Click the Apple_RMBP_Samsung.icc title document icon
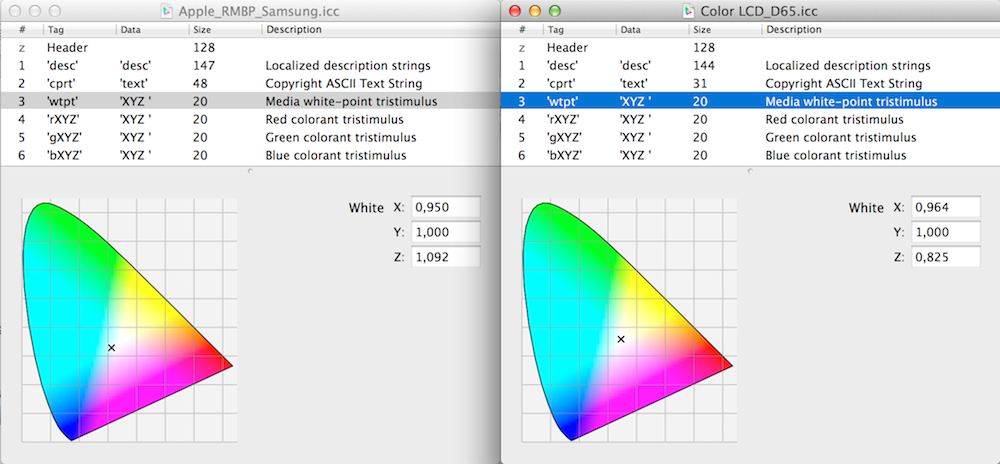The image size is (1000, 464). coord(167,11)
